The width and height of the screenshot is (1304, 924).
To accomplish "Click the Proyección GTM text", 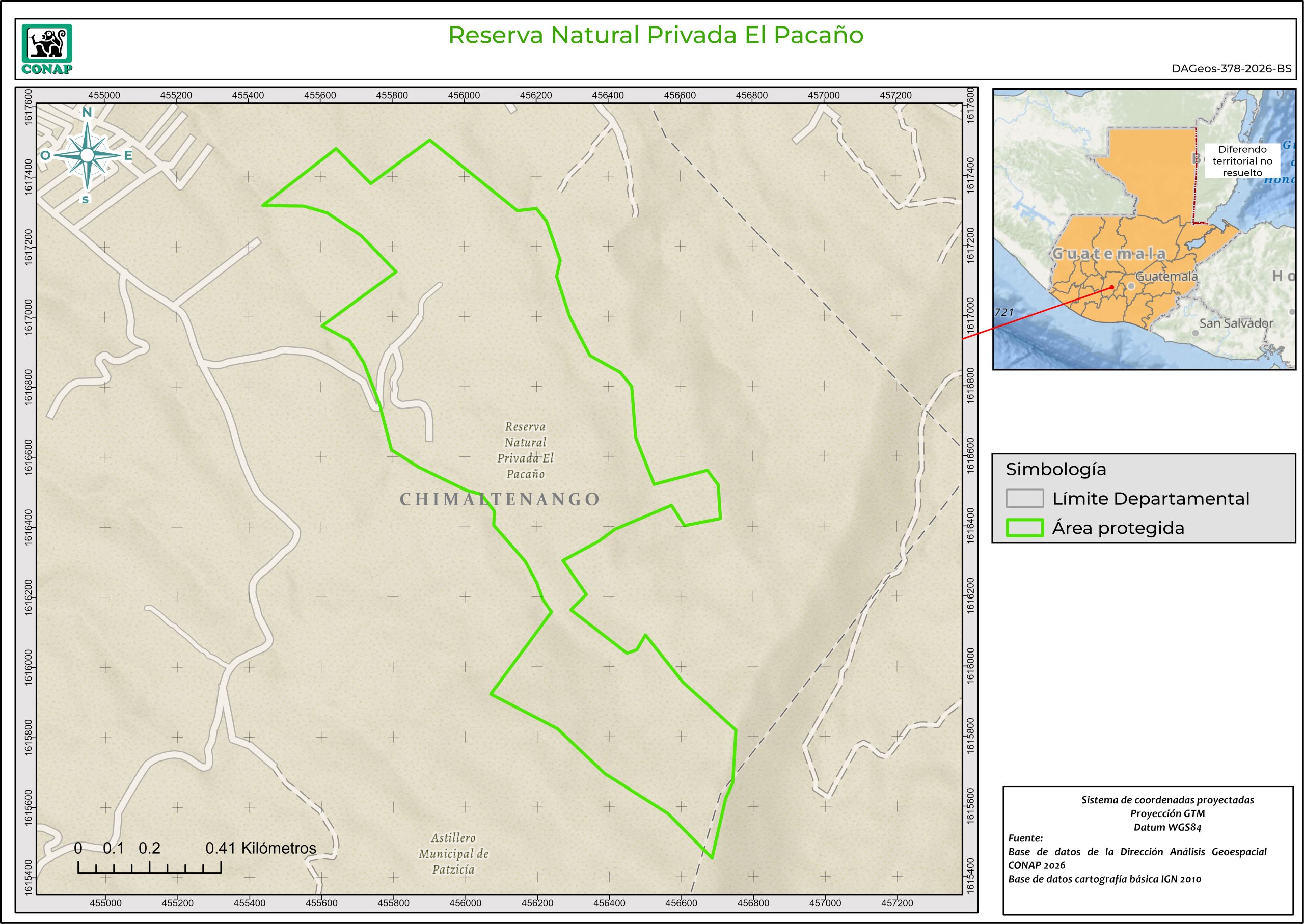I will pyautogui.click(x=1167, y=813).
